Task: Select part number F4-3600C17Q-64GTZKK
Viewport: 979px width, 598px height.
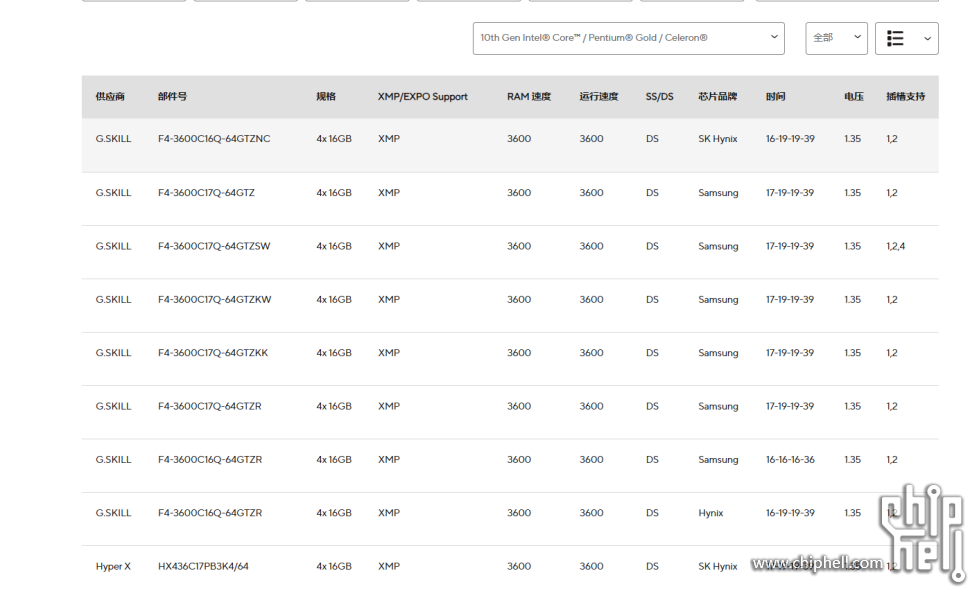Action: [213, 353]
